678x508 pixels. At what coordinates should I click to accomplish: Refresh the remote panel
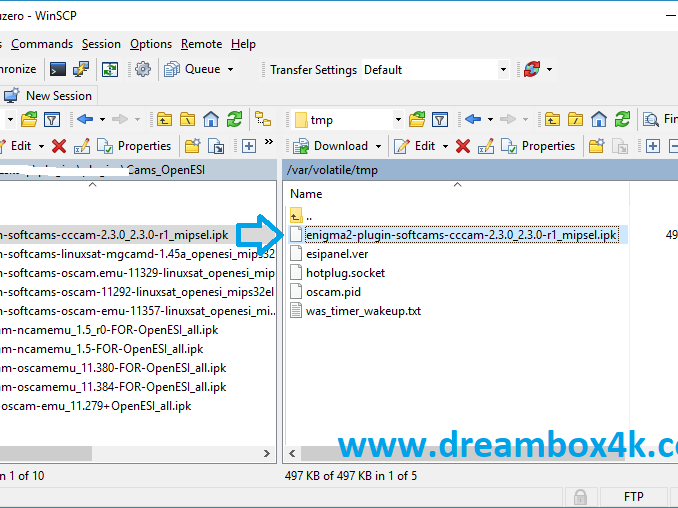point(622,119)
